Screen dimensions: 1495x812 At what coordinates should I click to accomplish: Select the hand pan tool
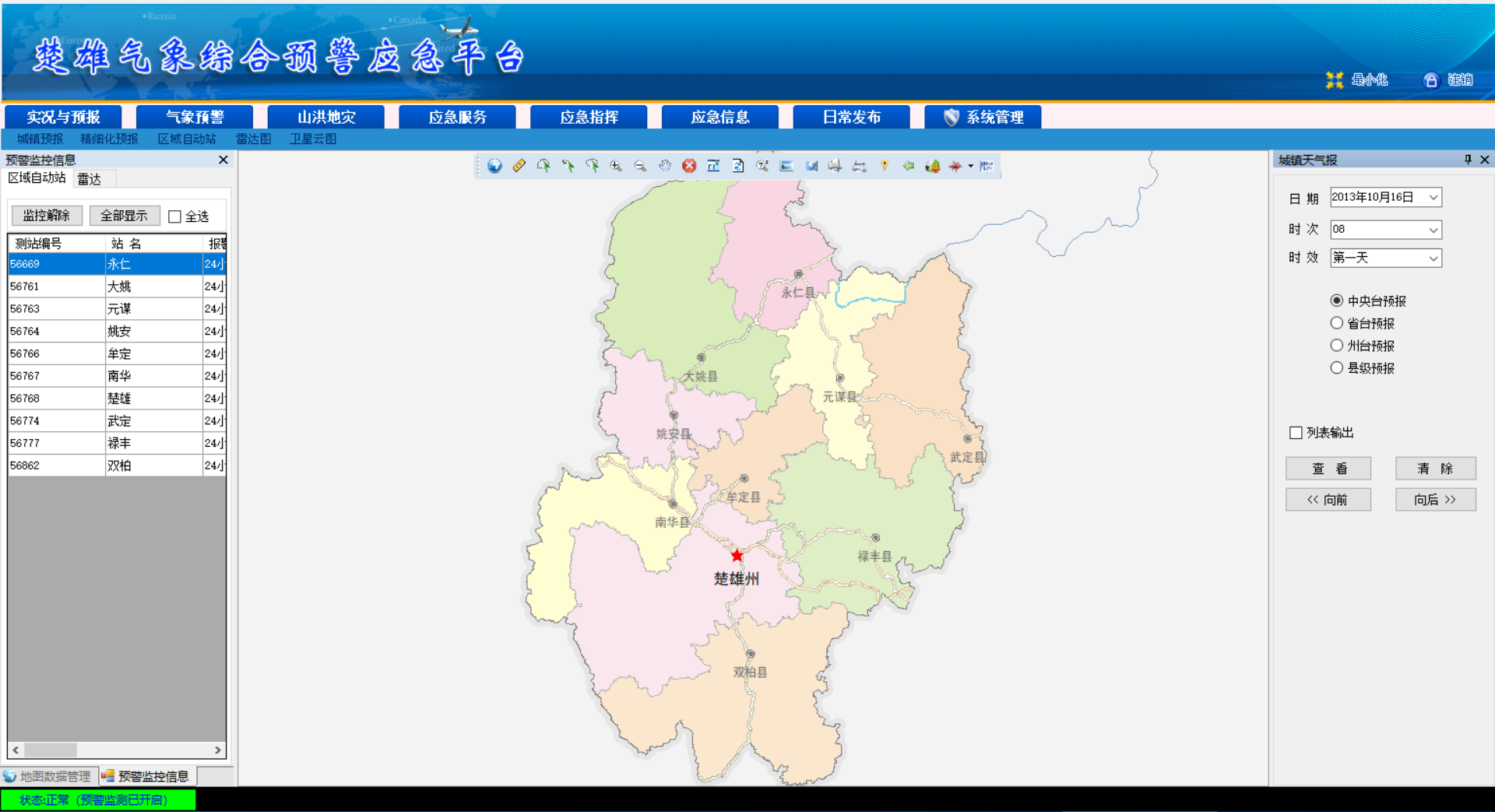click(664, 166)
